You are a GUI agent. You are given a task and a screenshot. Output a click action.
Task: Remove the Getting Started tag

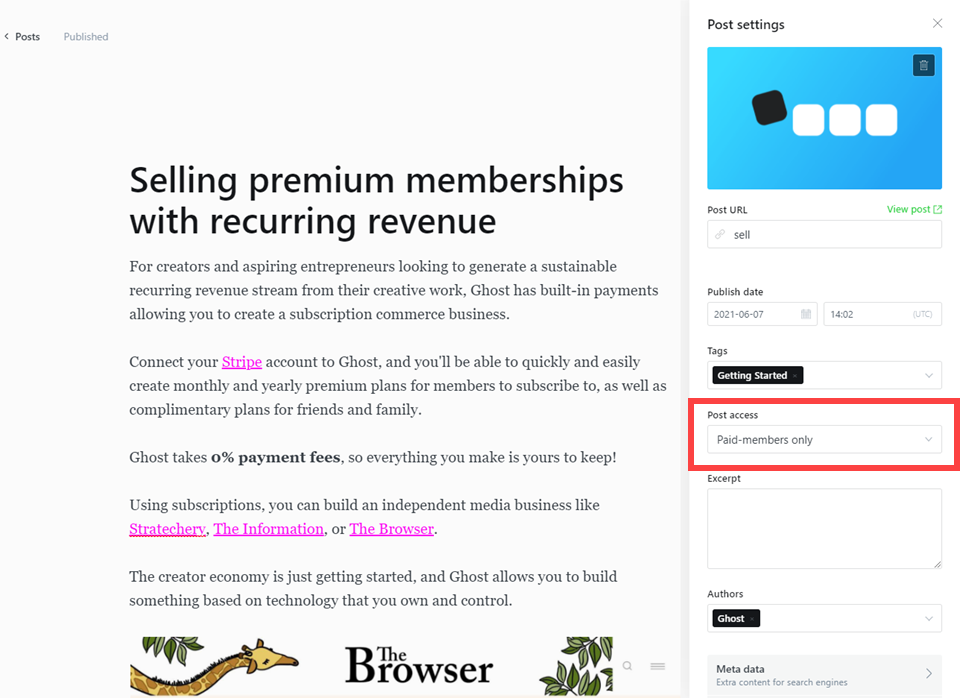click(x=795, y=376)
